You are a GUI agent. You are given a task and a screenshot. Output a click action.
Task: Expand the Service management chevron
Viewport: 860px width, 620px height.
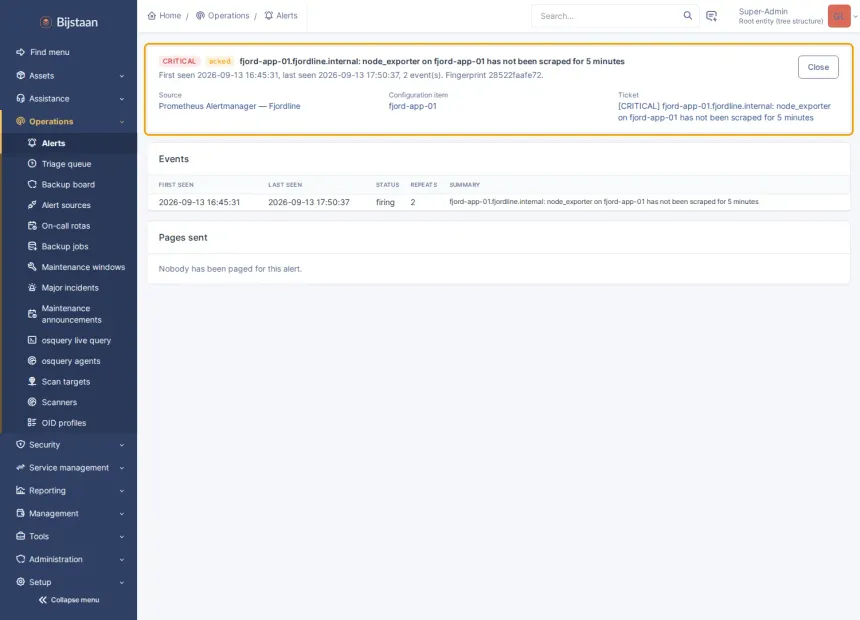(122, 468)
